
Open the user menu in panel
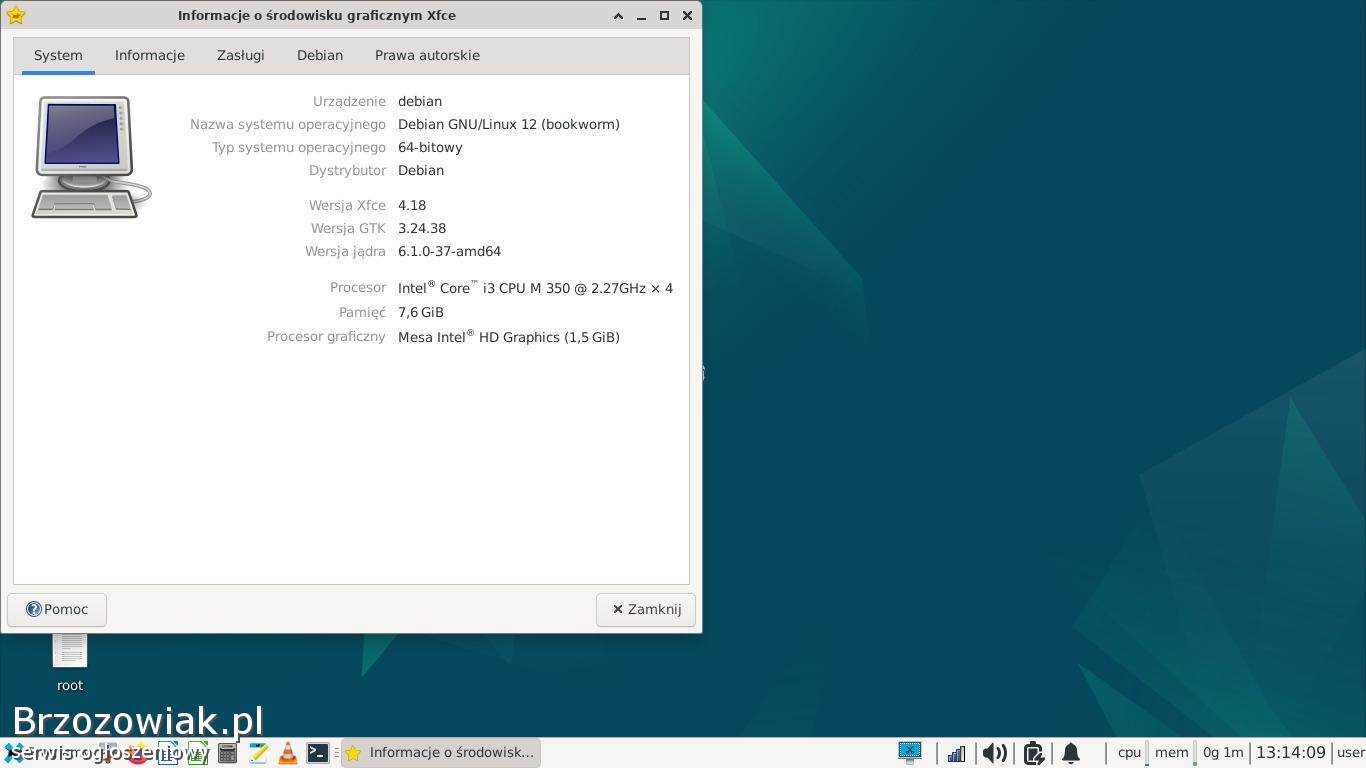[x=1350, y=753]
